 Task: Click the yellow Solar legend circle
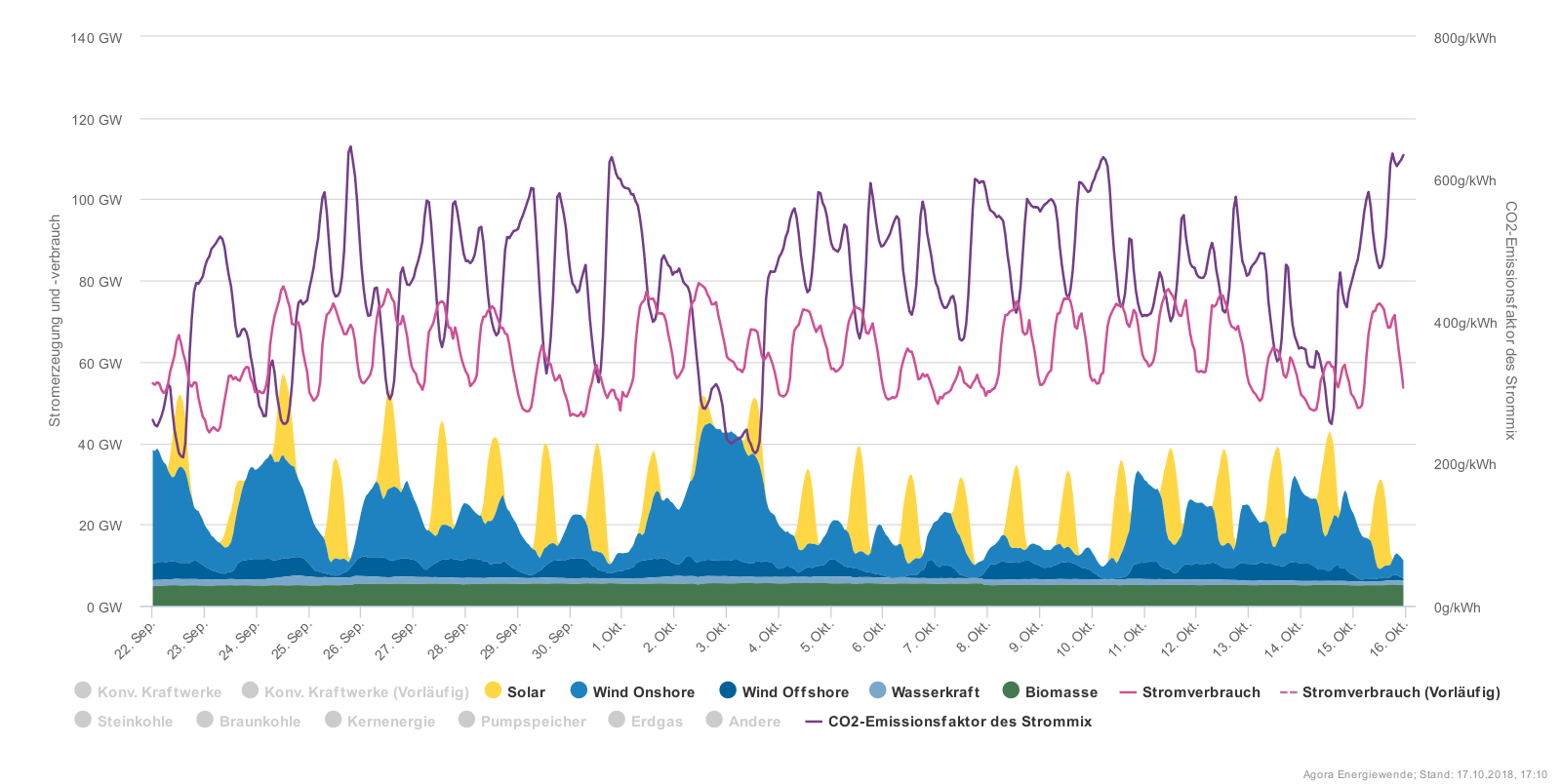493,690
